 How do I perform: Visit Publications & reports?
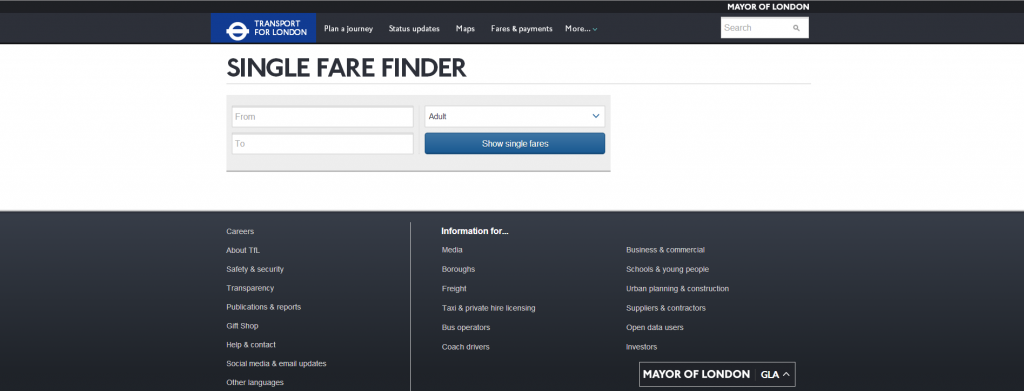coord(264,307)
